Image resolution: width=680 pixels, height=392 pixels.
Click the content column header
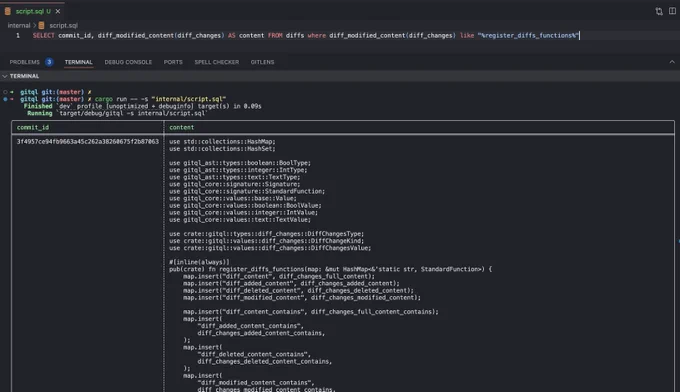[x=182, y=127]
